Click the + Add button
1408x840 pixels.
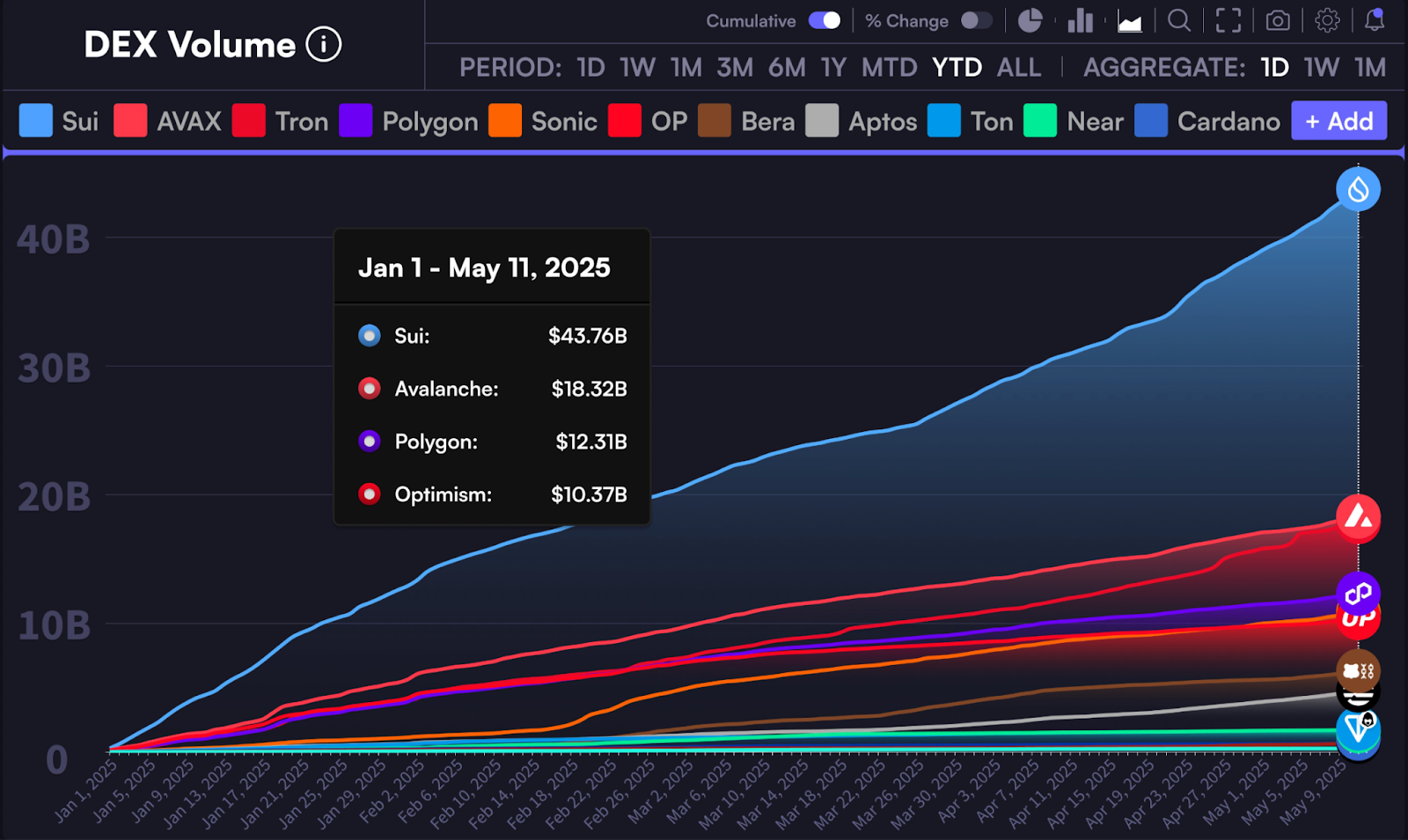[x=1338, y=121]
